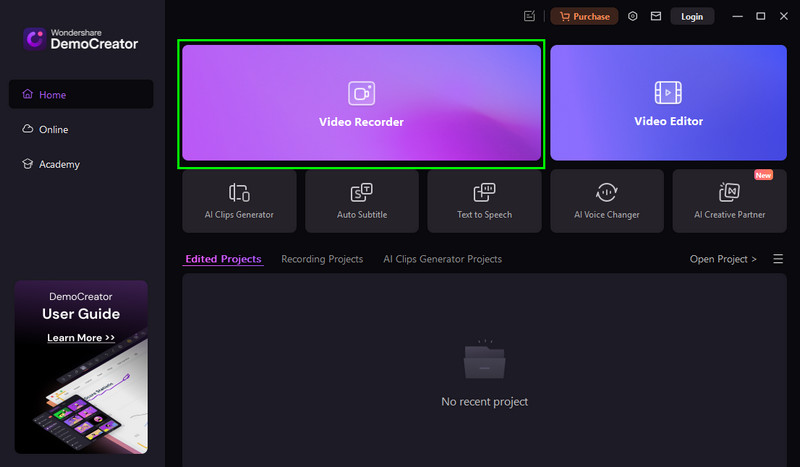
Task: Switch to AI Clips Generator Projects tab
Action: 442,259
